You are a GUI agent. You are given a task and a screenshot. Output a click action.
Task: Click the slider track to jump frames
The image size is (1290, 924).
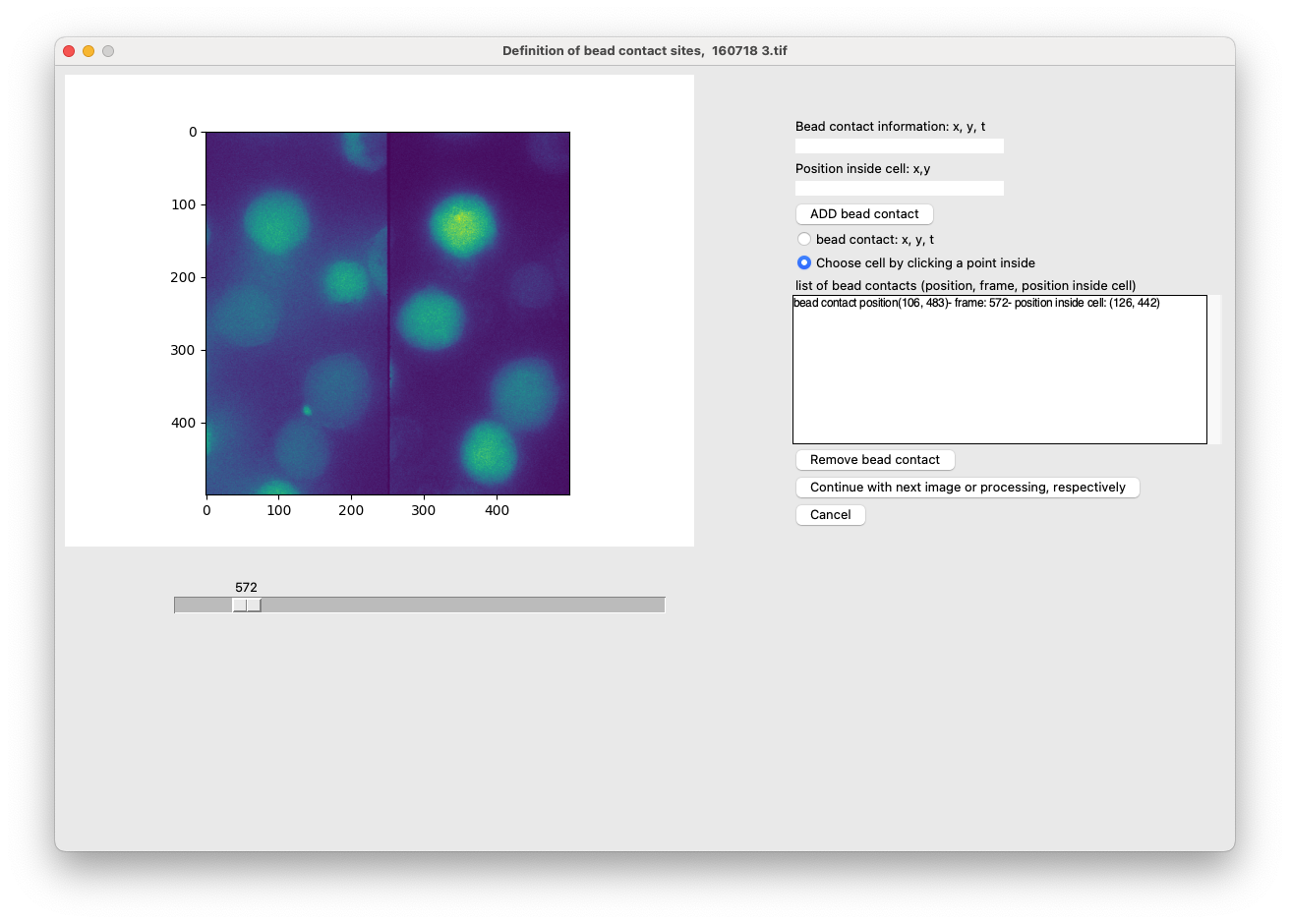pos(442,605)
